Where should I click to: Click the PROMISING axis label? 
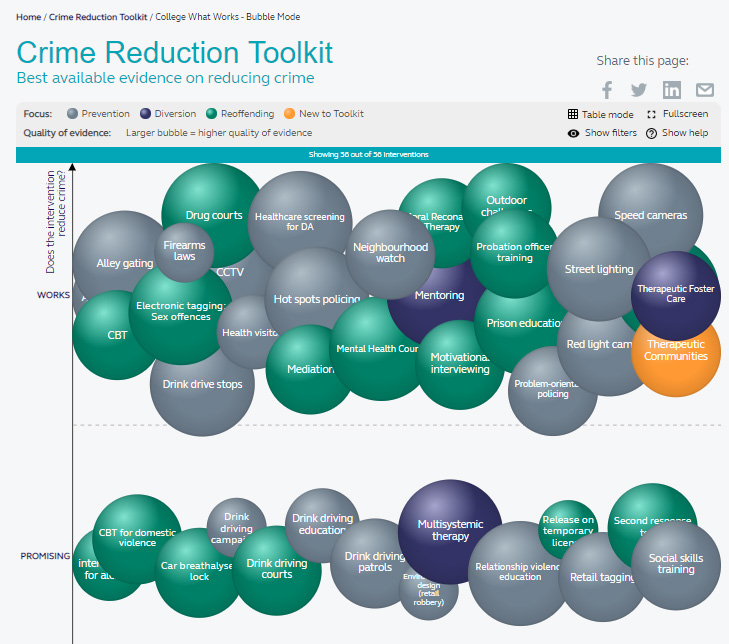(45, 556)
